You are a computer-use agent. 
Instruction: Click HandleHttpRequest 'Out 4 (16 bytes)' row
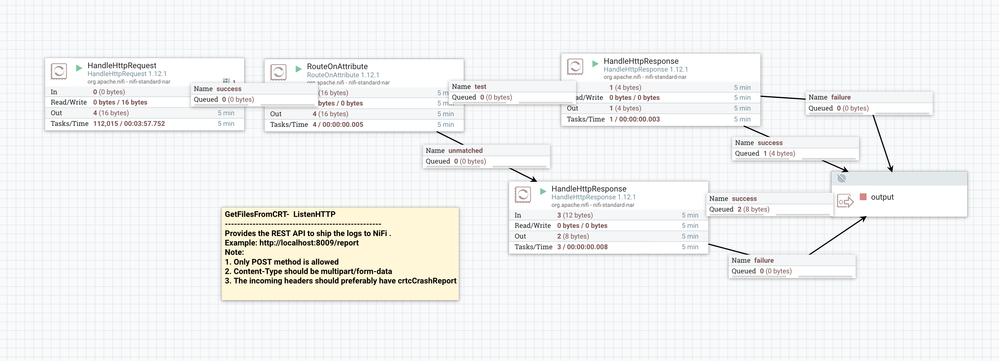pos(144,113)
